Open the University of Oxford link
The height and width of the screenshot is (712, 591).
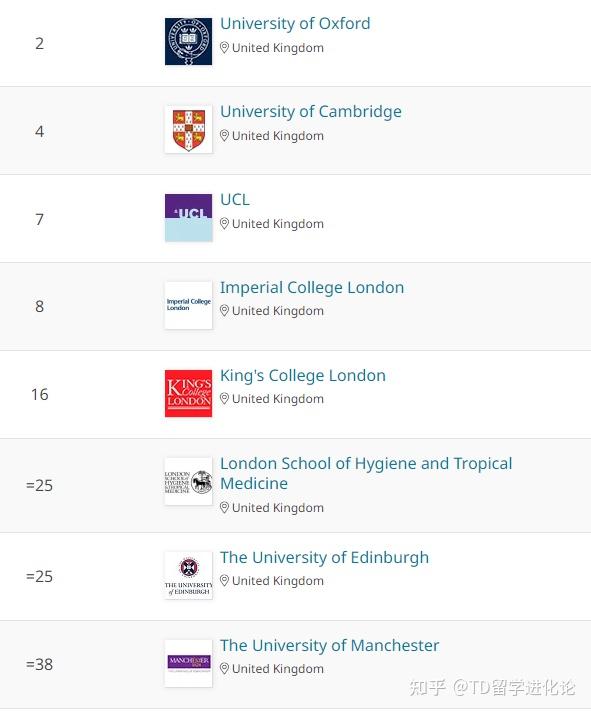(295, 24)
